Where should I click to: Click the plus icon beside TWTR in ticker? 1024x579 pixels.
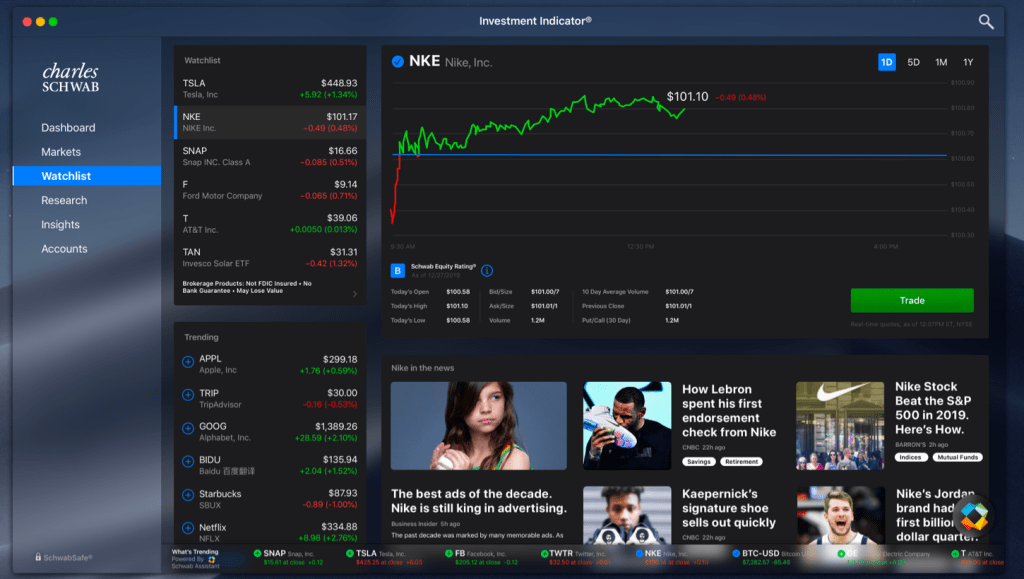click(543, 554)
